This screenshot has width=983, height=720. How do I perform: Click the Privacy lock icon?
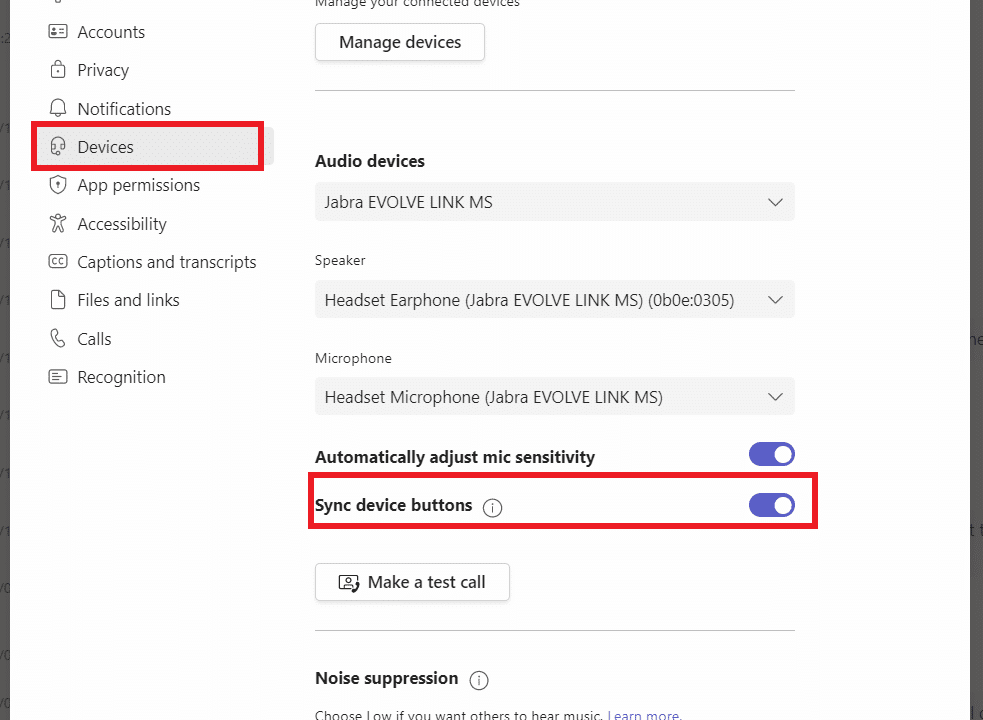tap(57, 69)
